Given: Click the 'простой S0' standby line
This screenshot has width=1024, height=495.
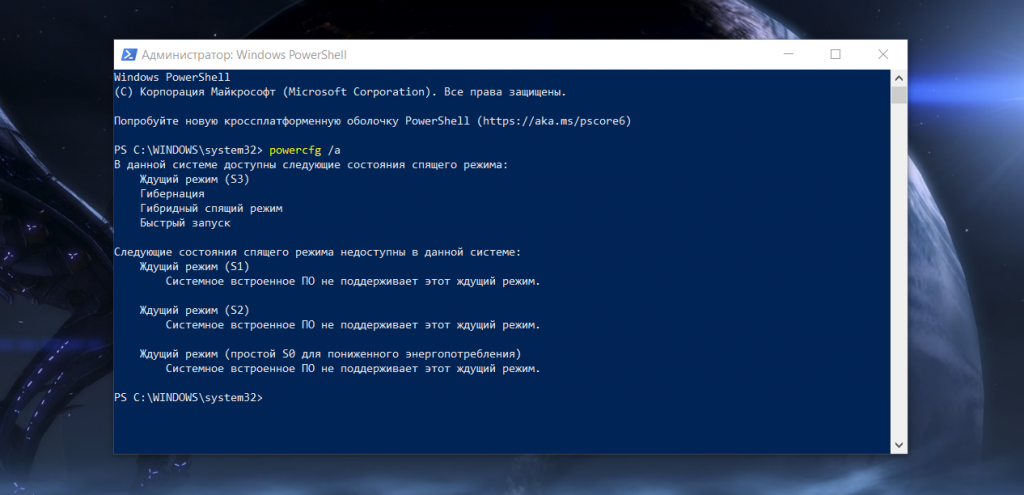Looking at the screenshot, I should click(330, 354).
